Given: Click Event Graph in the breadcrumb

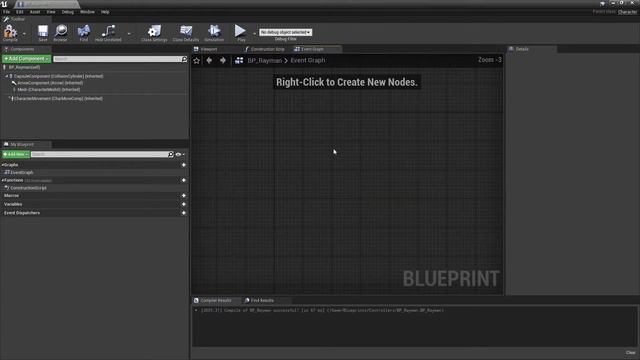Looking at the screenshot, I should click(308, 60).
